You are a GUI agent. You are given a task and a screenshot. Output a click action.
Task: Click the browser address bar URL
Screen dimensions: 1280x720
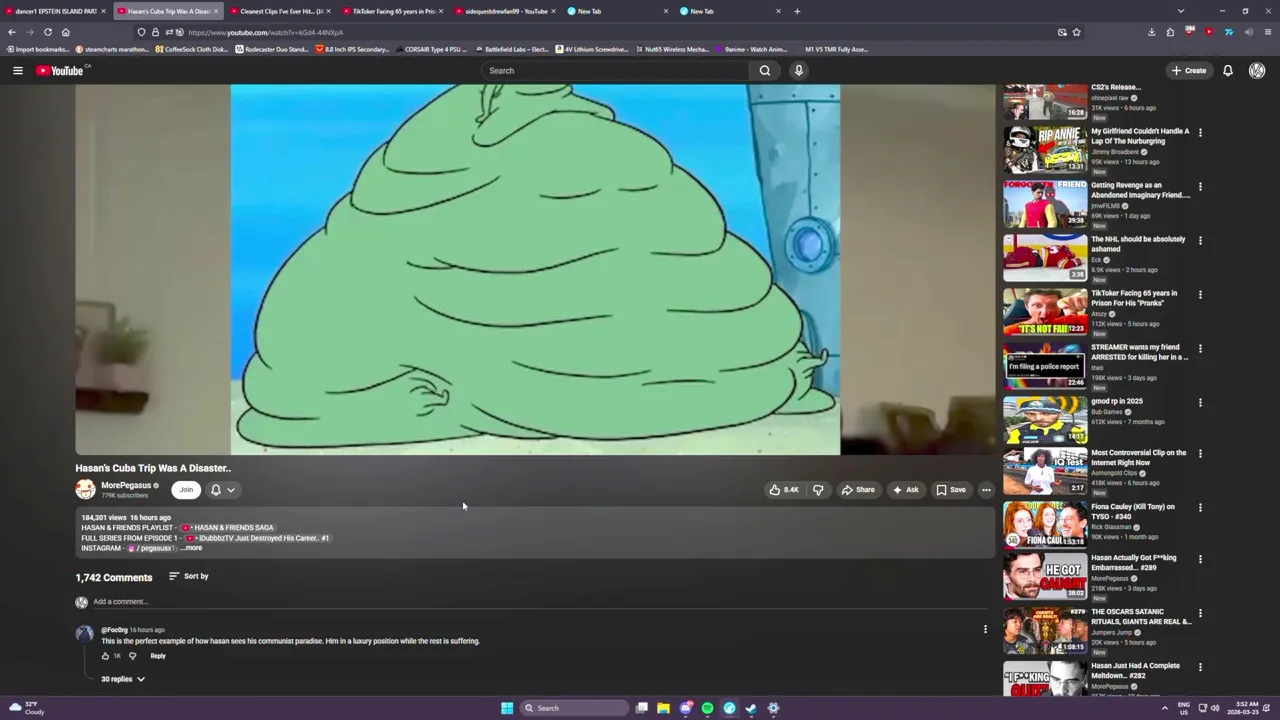pos(265,32)
